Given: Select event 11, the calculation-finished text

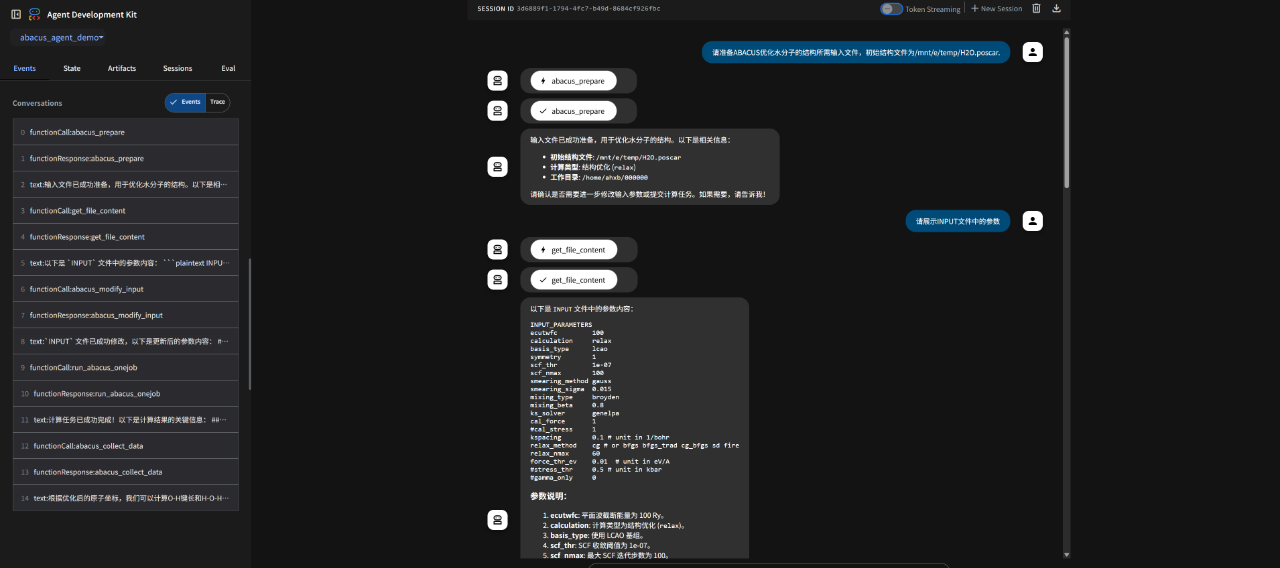Looking at the screenshot, I should [126, 420].
